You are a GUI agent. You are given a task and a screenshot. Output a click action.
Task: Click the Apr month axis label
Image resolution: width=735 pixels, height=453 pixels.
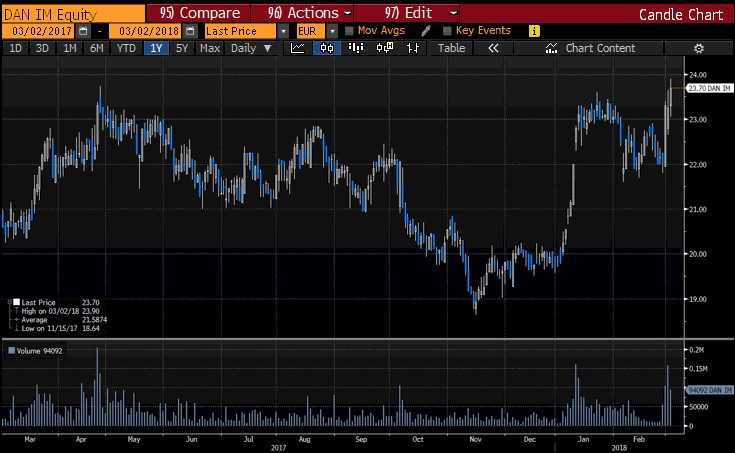tap(81, 439)
